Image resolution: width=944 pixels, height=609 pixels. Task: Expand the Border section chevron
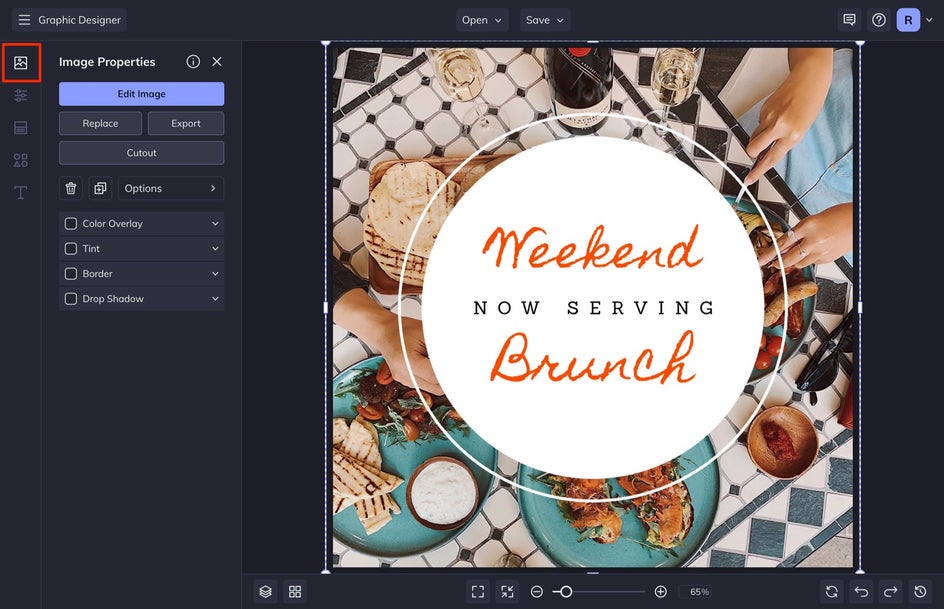(x=215, y=274)
